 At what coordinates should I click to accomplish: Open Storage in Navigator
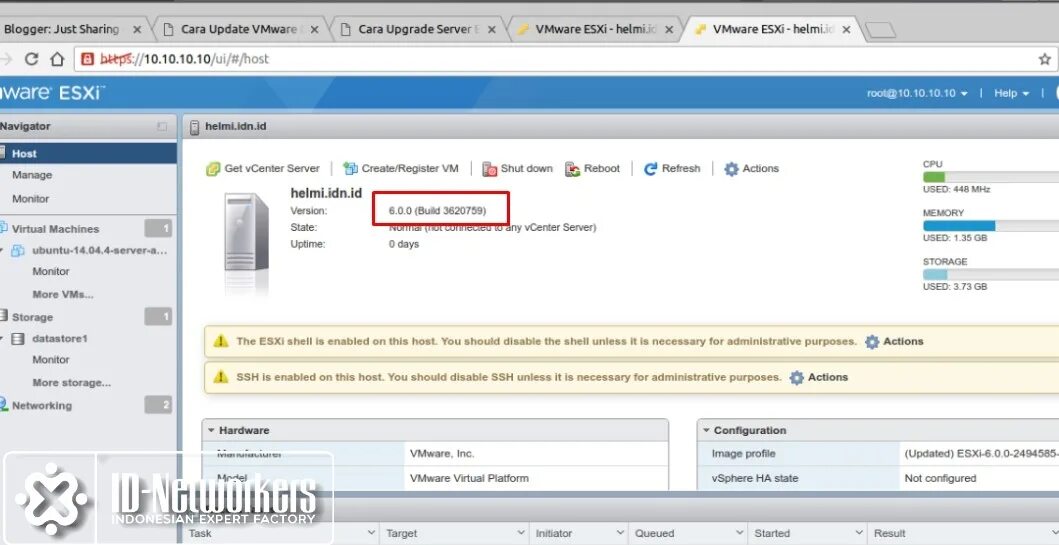click(32, 317)
